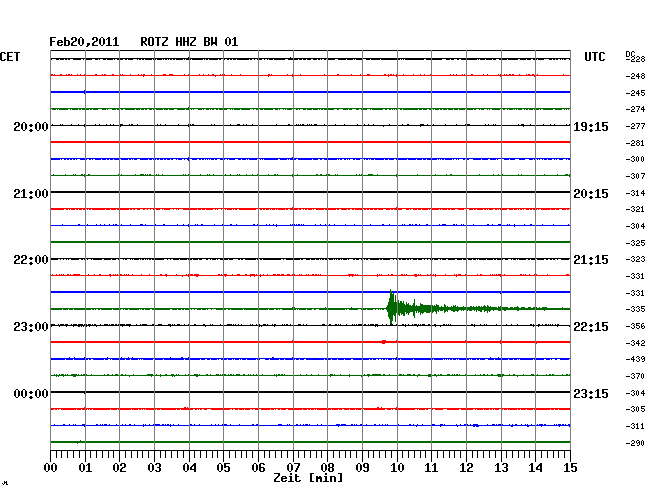The width and height of the screenshot is (650, 494).
Task: Click the "DC" column header
Action: coord(630,54)
